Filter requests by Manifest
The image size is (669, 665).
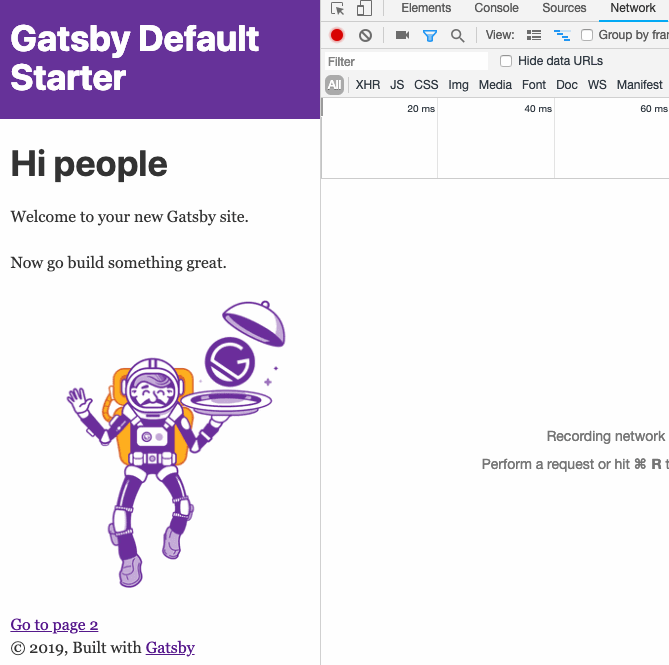coord(640,85)
